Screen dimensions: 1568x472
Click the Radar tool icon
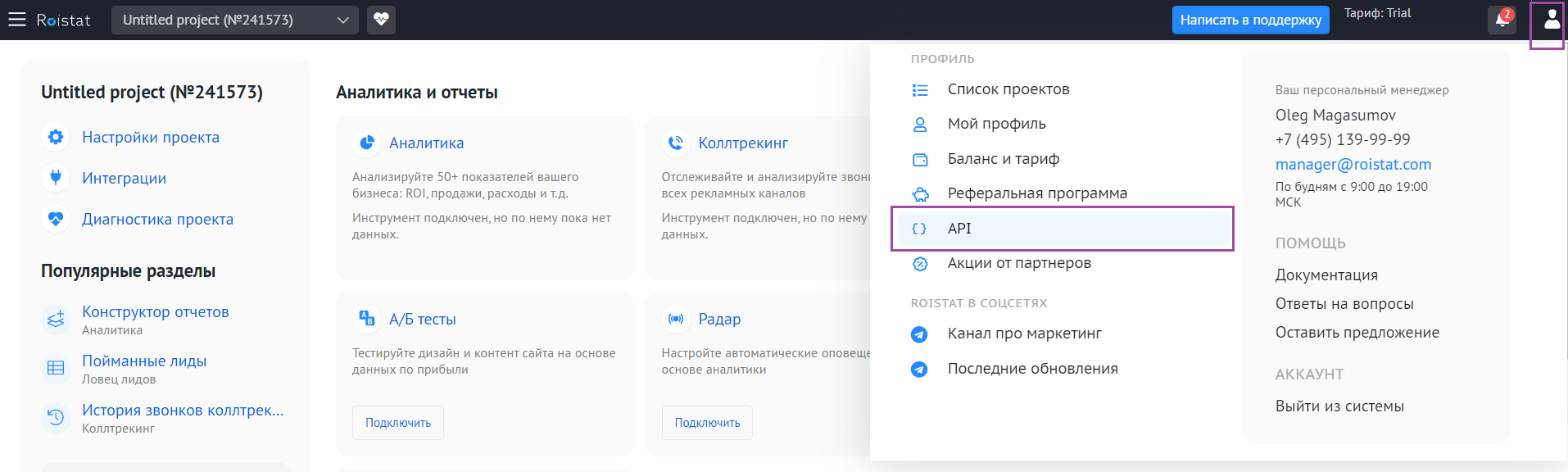[675, 319]
